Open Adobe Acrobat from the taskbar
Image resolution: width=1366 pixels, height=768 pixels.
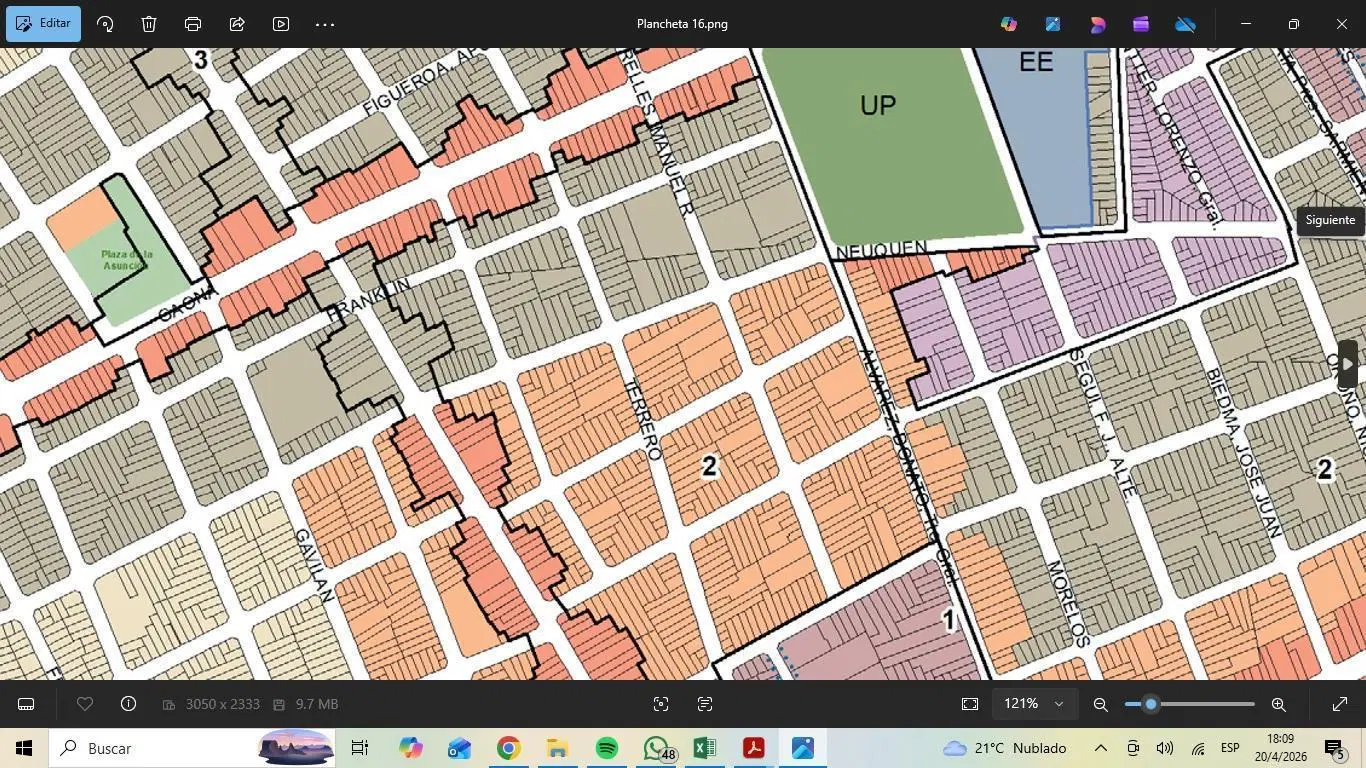754,748
